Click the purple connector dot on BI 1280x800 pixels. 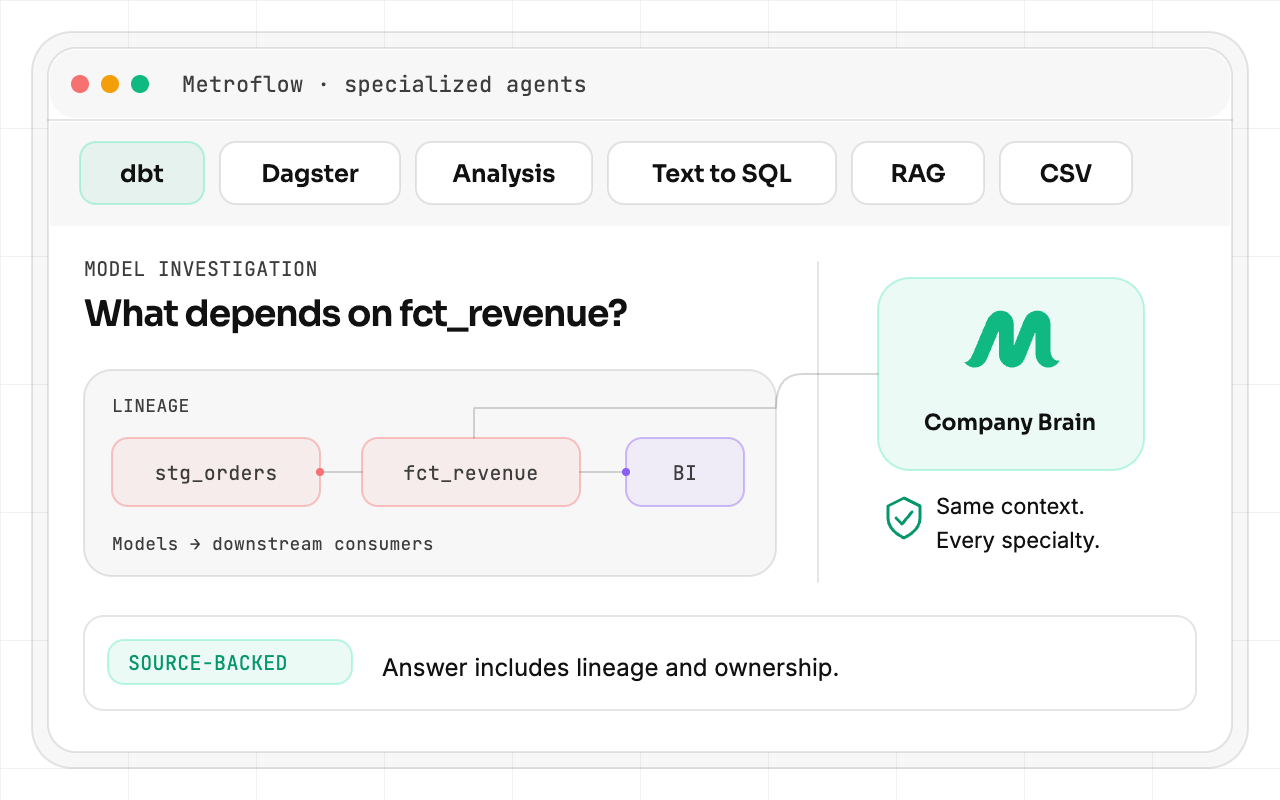click(x=626, y=472)
